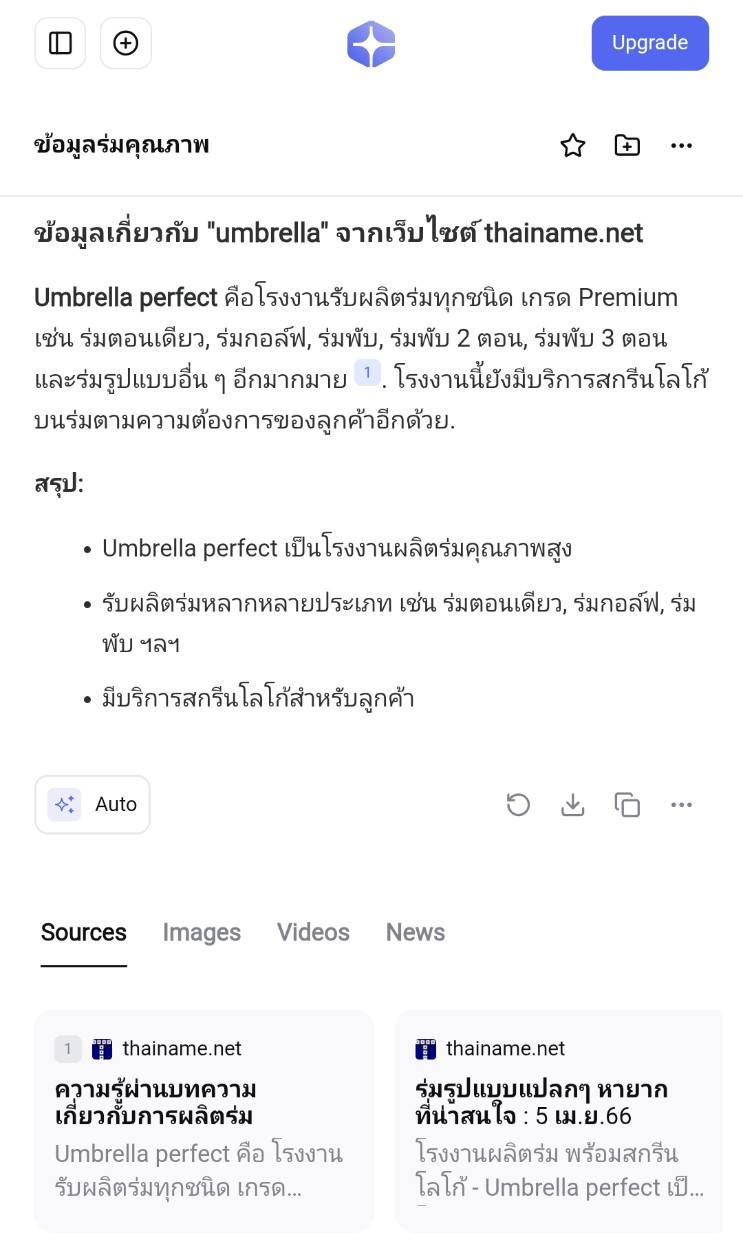Switch to the Images tab

click(201, 932)
